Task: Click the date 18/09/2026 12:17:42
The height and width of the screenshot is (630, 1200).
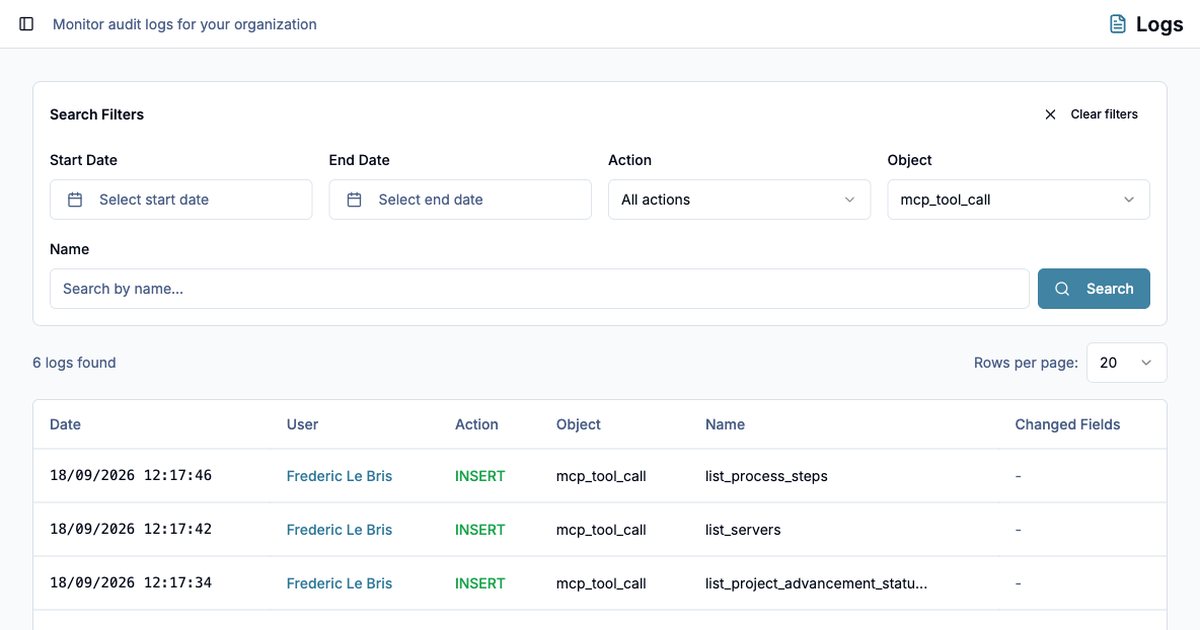Action: click(131, 530)
